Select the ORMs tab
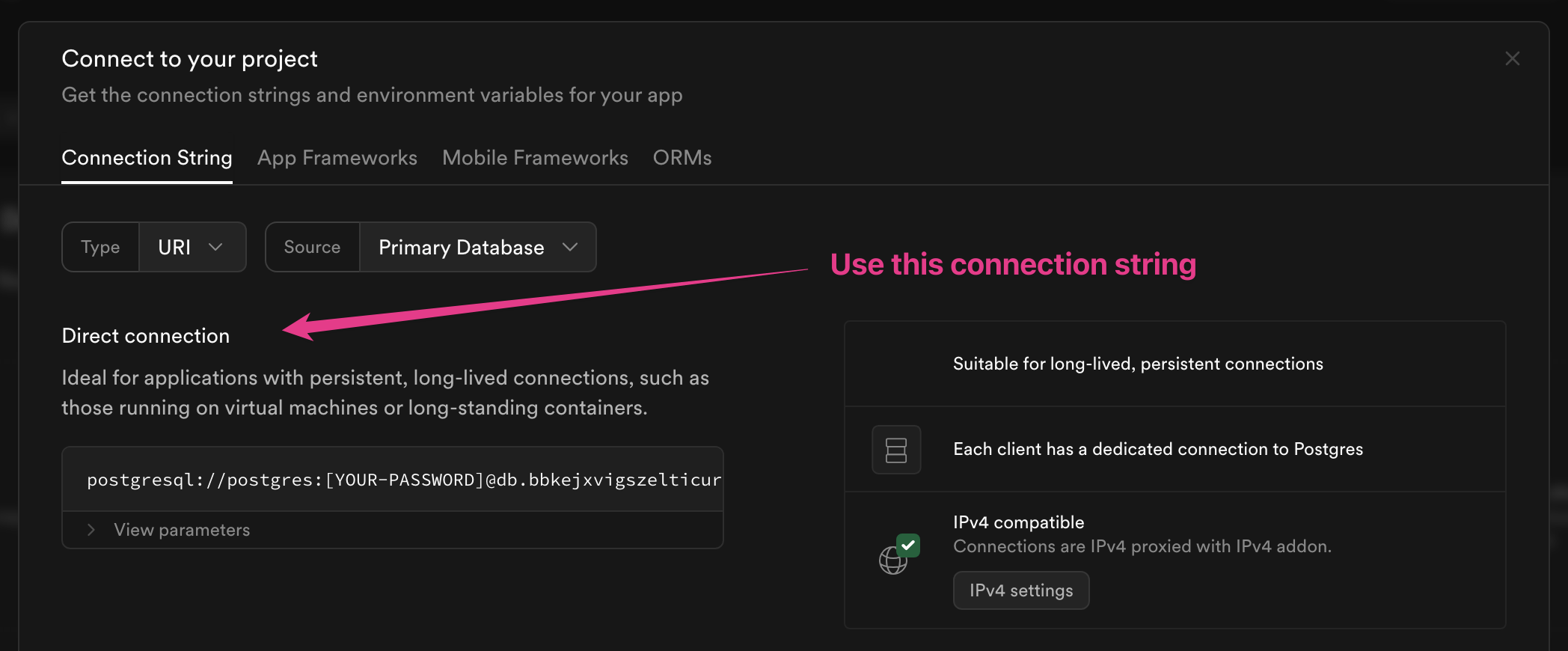Viewport: 1568px width, 651px height. (682, 158)
